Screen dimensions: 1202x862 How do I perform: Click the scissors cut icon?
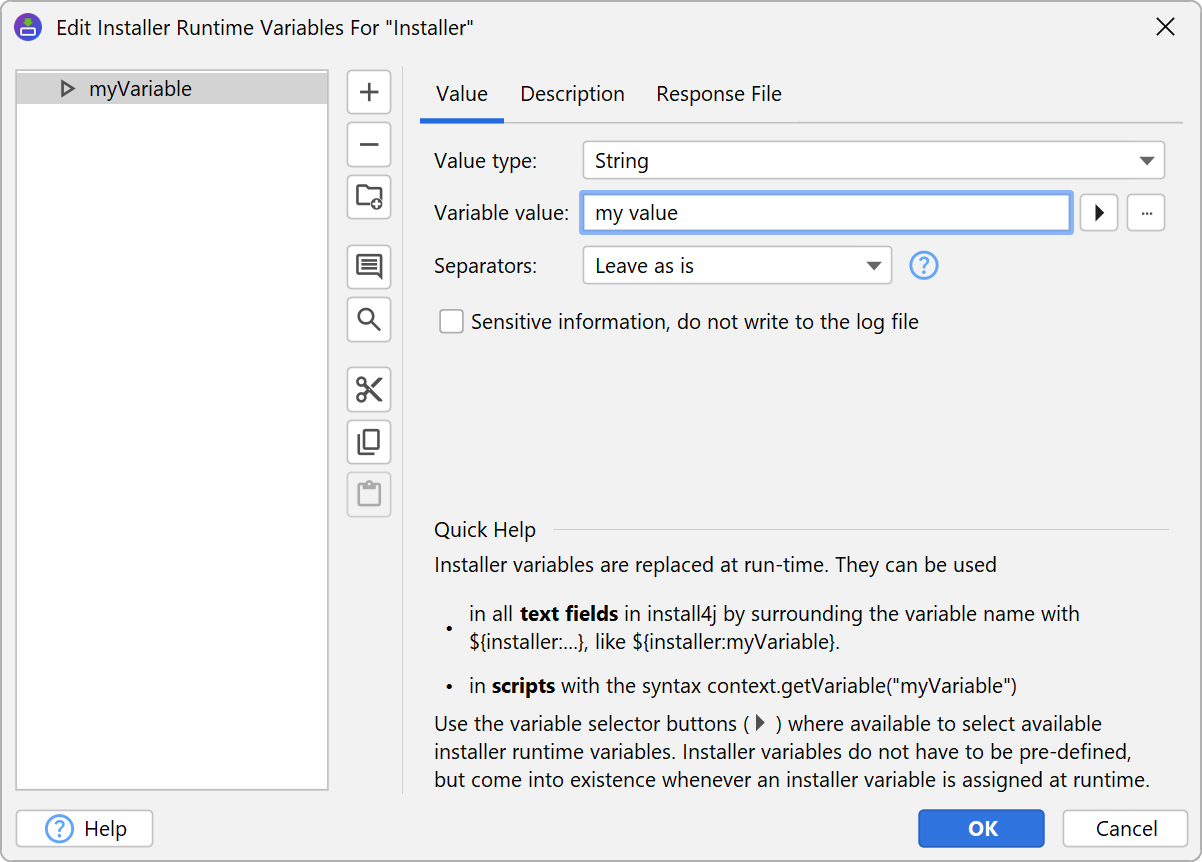pyautogui.click(x=369, y=390)
